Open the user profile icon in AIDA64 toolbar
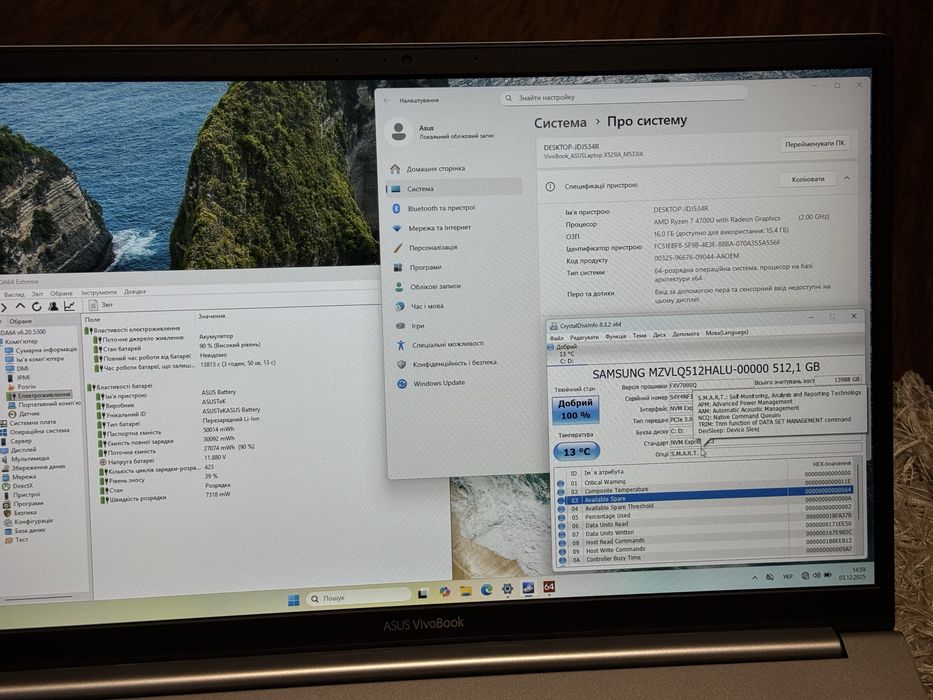Screen dimensions: 933x700 [x=53, y=306]
